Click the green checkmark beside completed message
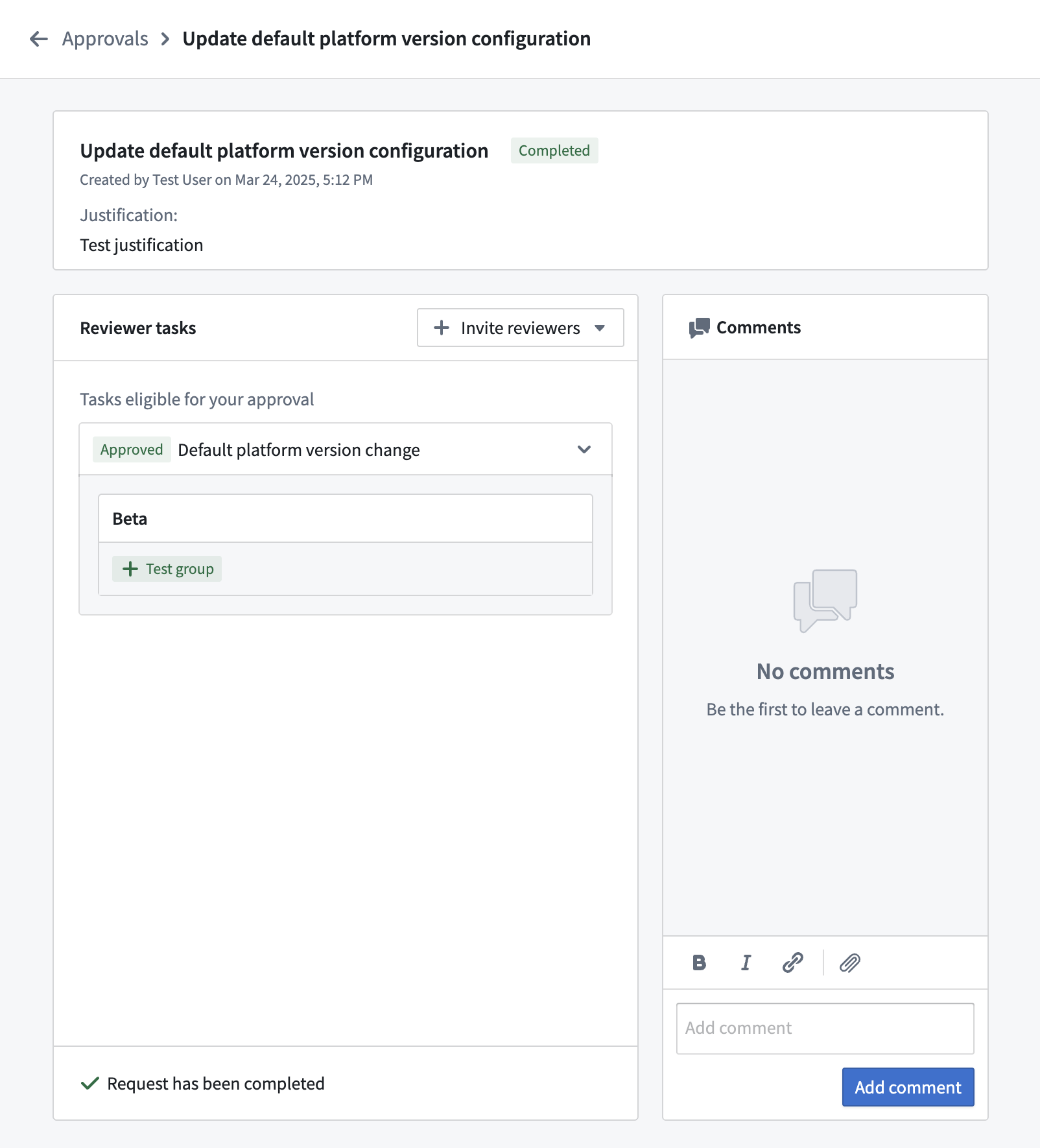Screen dimensions: 1040x1148 click(89, 1083)
